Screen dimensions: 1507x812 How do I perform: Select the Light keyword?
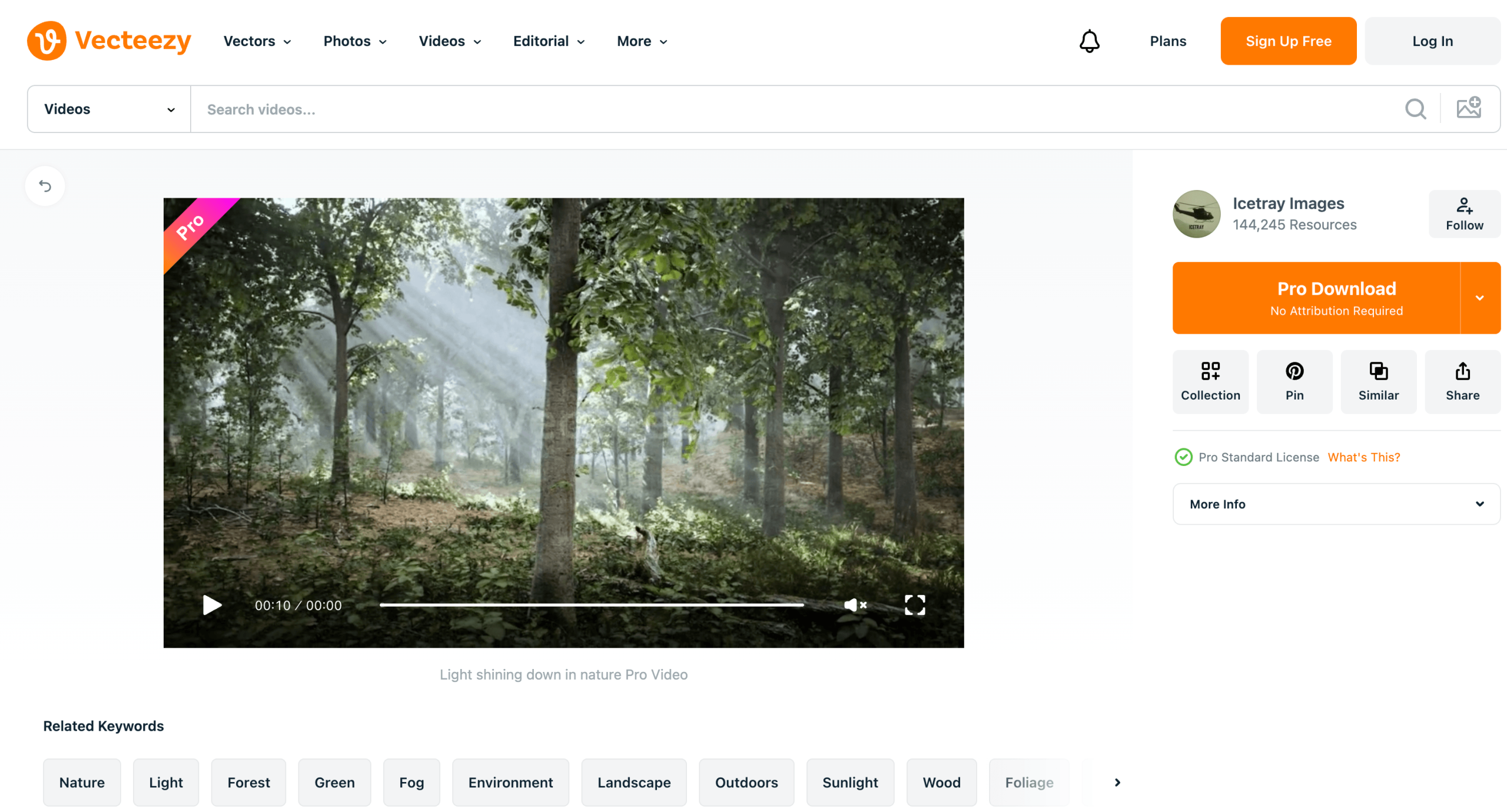tap(166, 783)
